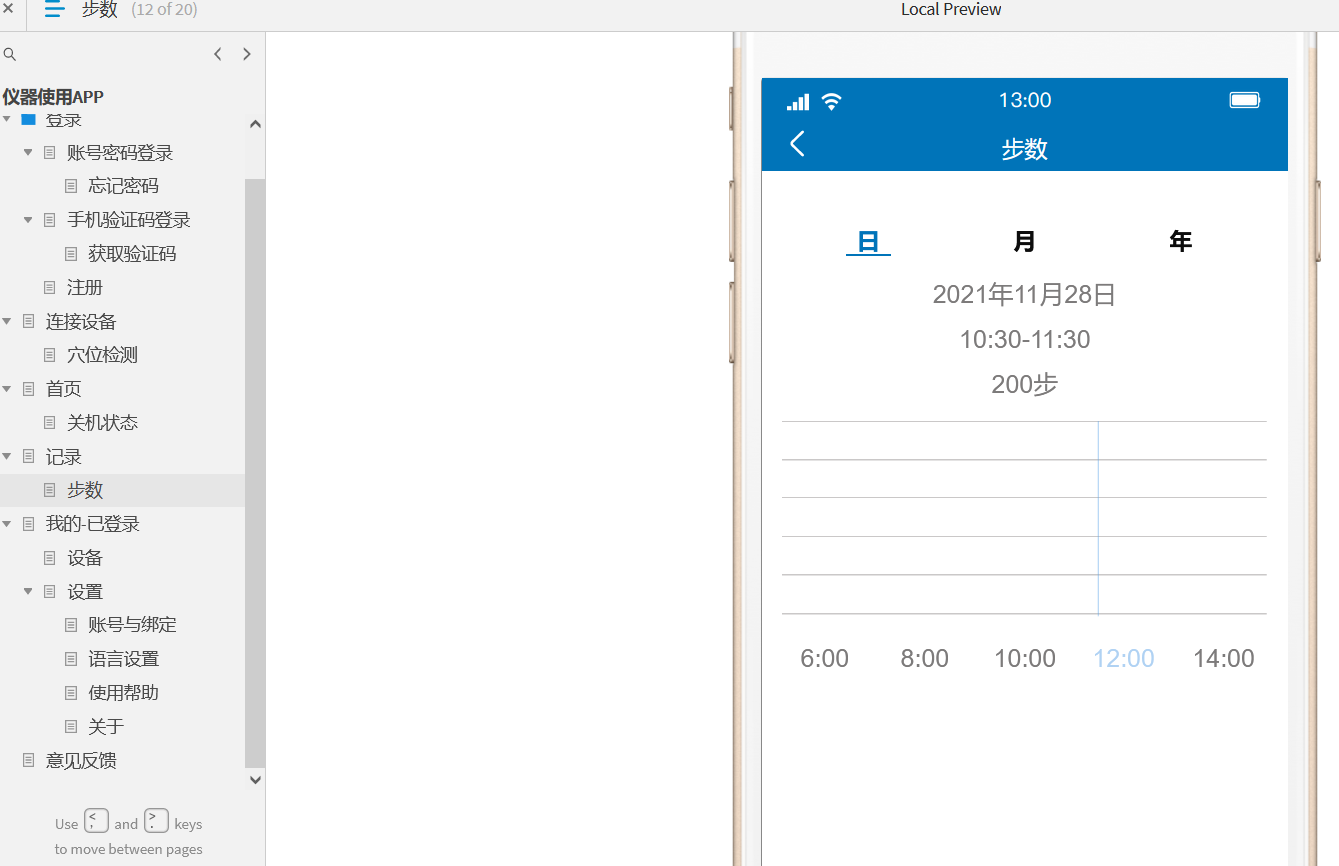Open the 设备 page
The width and height of the screenshot is (1339, 866).
point(85,558)
